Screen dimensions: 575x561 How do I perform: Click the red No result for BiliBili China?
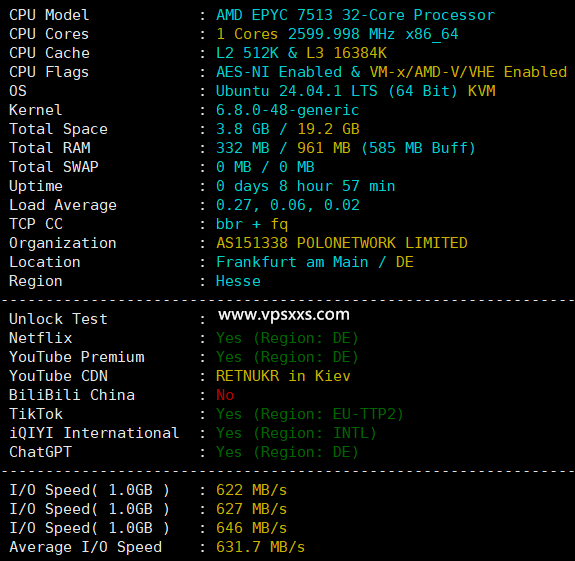click(x=225, y=395)
